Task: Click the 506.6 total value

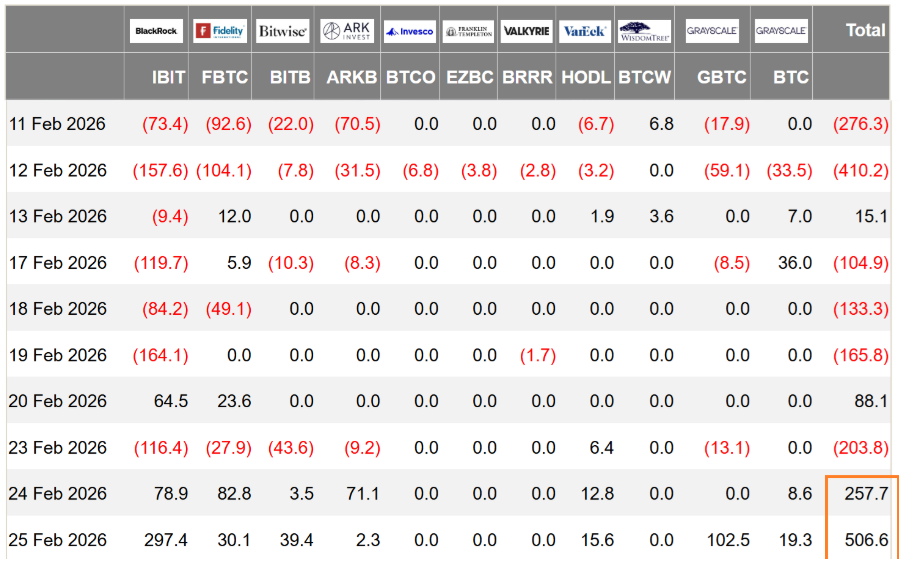Action: tap(866, 539)
